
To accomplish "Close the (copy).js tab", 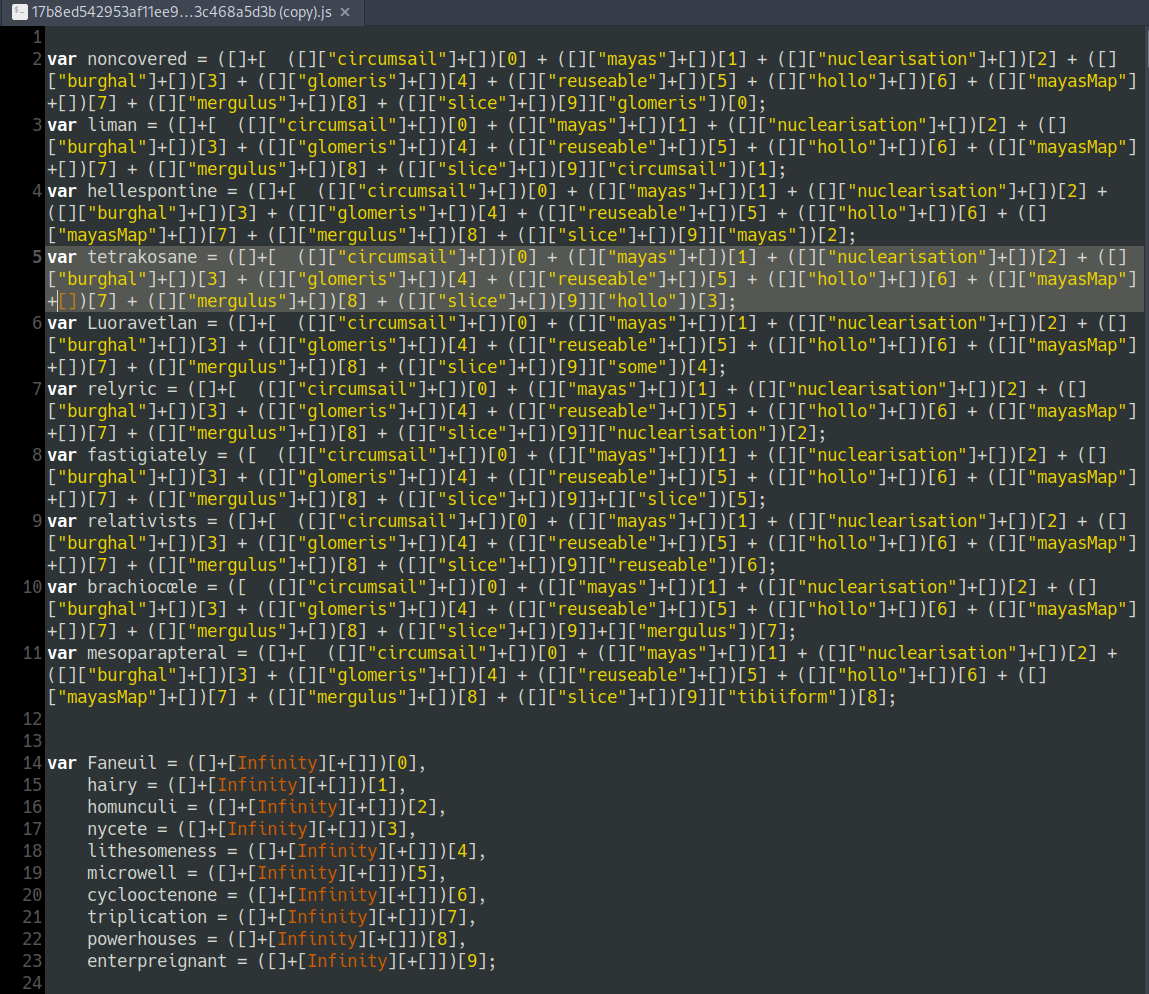I will coord(345,12).
